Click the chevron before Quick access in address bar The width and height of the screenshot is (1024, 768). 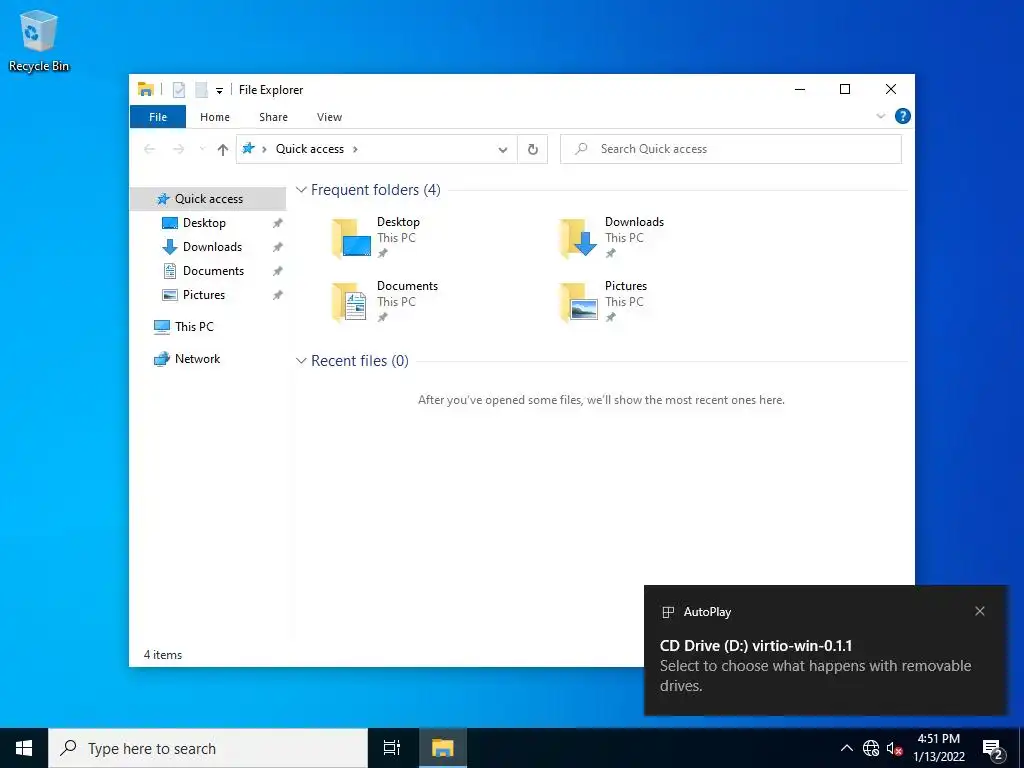(x=264, y=150)
